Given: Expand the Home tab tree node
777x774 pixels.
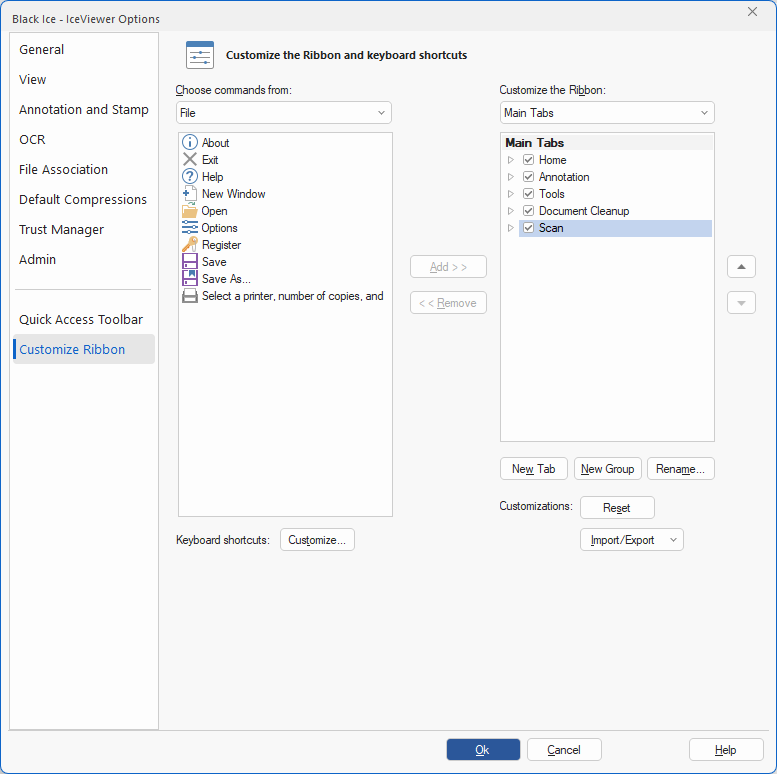Looking at the screenshot, I should [x=510, y=160].
